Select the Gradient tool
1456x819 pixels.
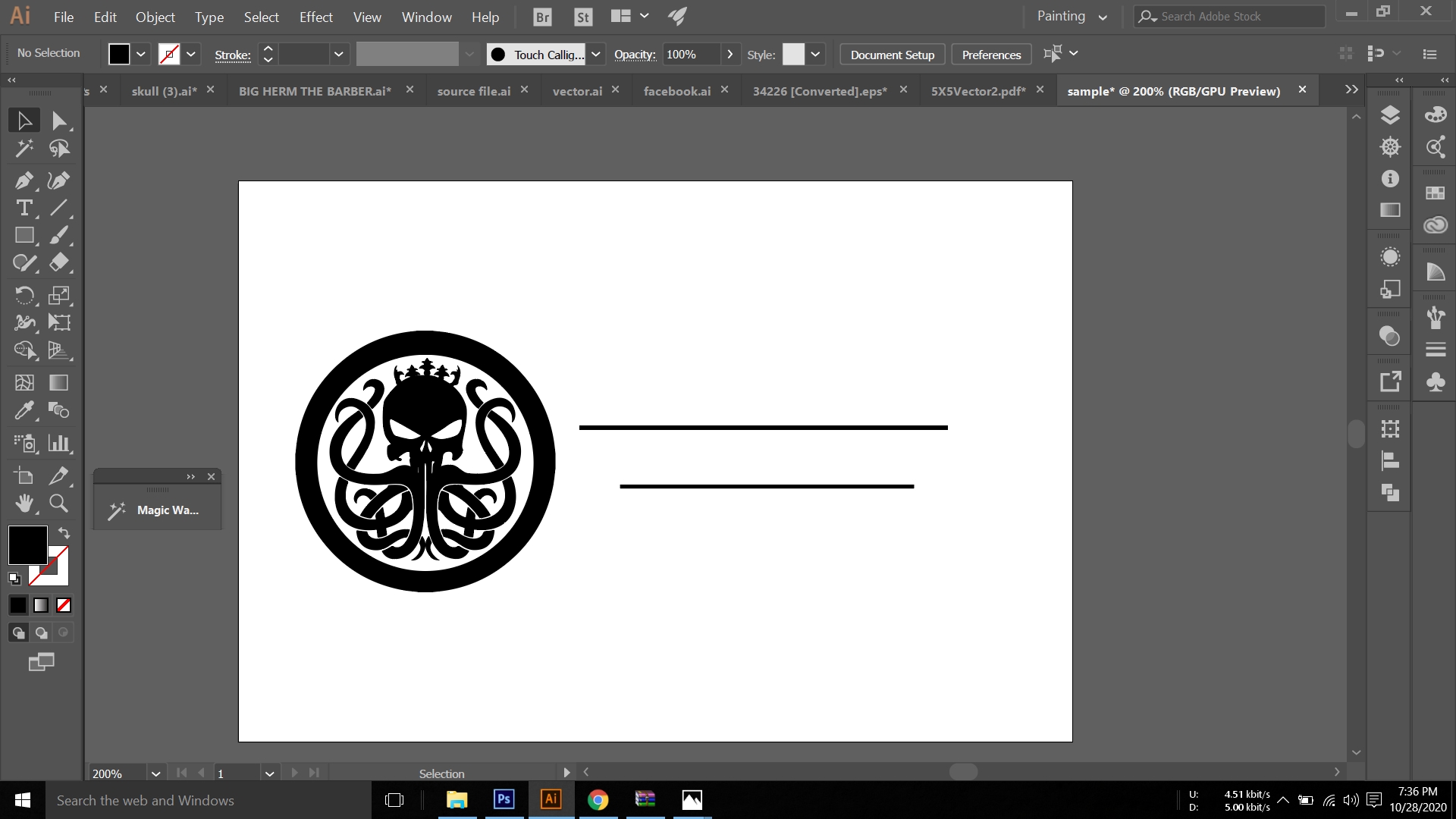[59, 383]
